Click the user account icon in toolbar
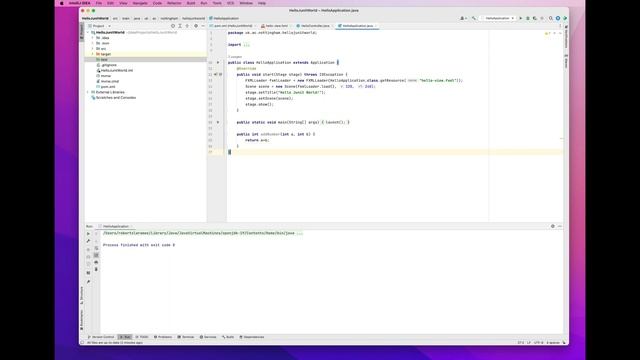Image resolution: width=640 pixels, height=360 pixels. coord(463,18)
